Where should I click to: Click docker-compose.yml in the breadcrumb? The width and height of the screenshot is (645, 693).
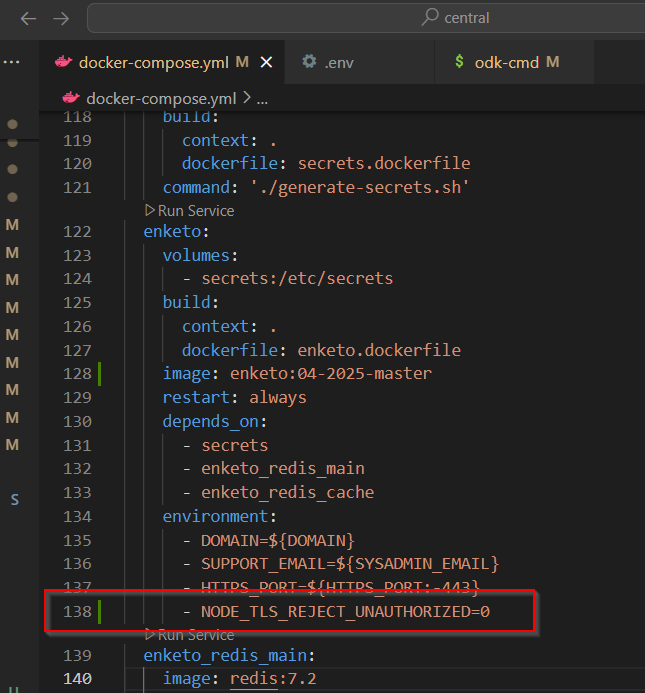point(161,99)
